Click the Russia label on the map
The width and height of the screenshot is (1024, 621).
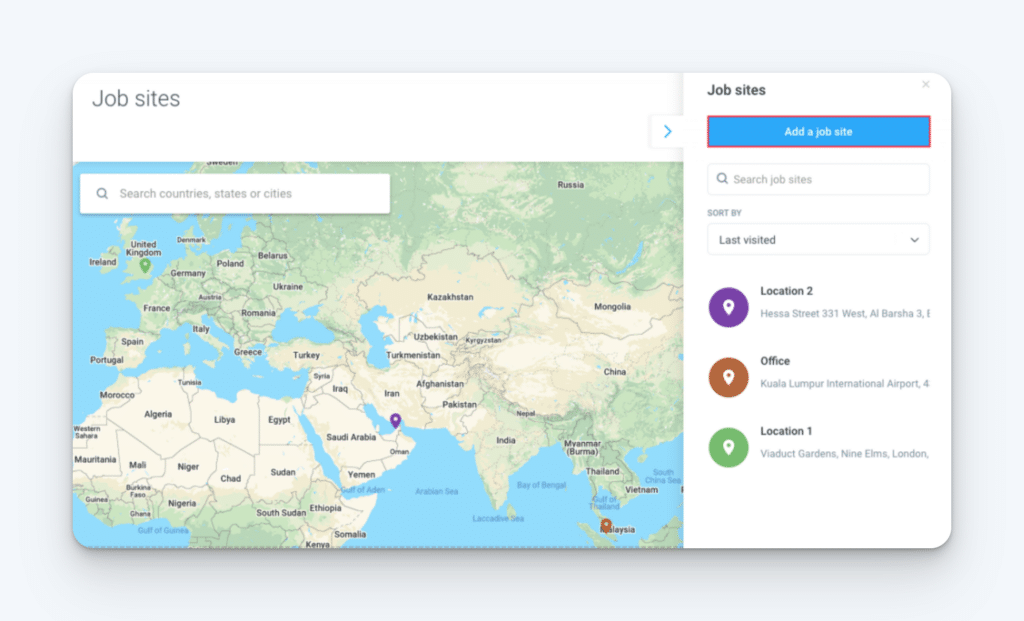[570, 185]
